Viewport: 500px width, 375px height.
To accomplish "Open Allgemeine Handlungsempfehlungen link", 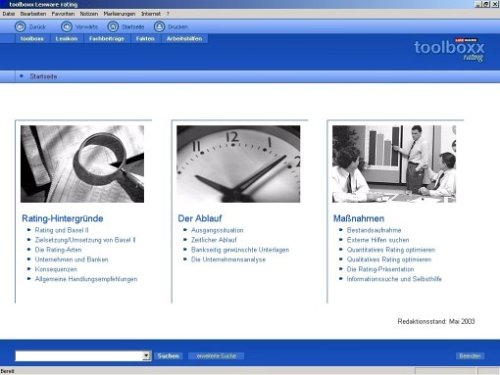I will tap(86, 279).
